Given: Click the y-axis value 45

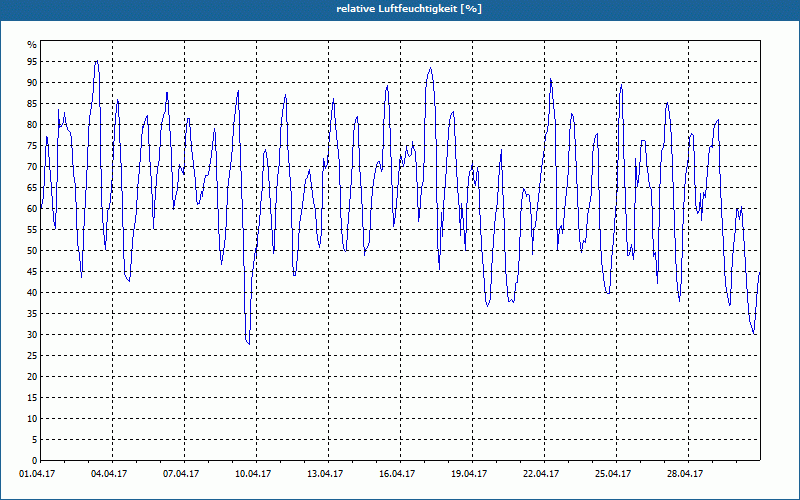Looking at the screenshot, I should point(32,271).
